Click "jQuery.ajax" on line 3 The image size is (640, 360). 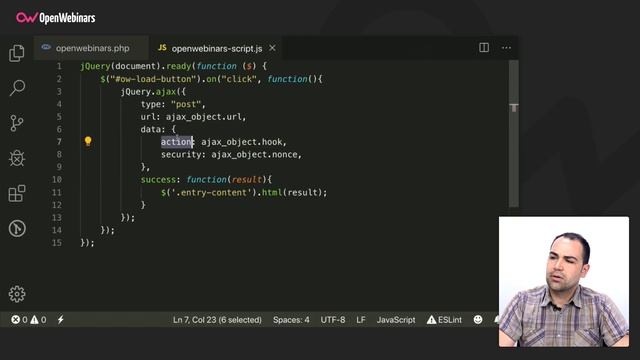pos(148,92)
